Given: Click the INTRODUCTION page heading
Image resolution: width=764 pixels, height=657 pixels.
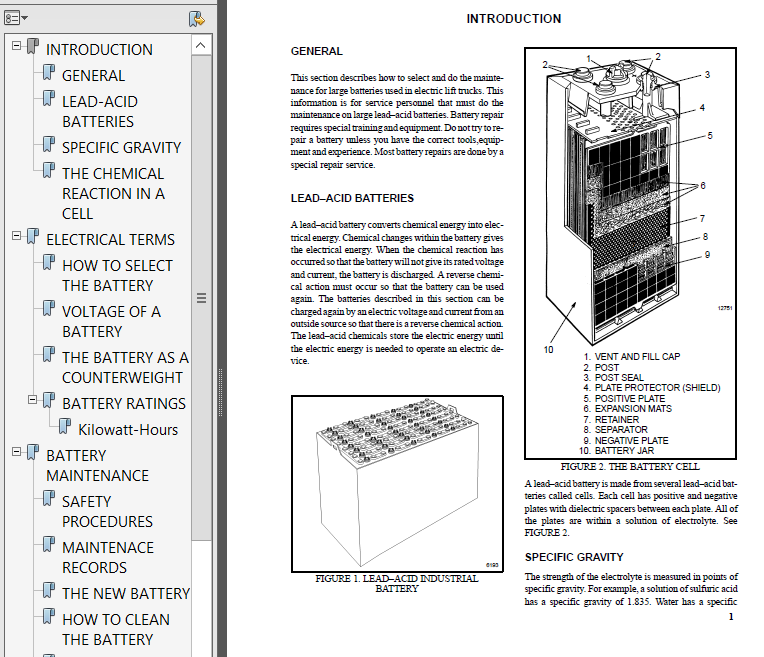Looking at the screenshot, I should 514,19.
